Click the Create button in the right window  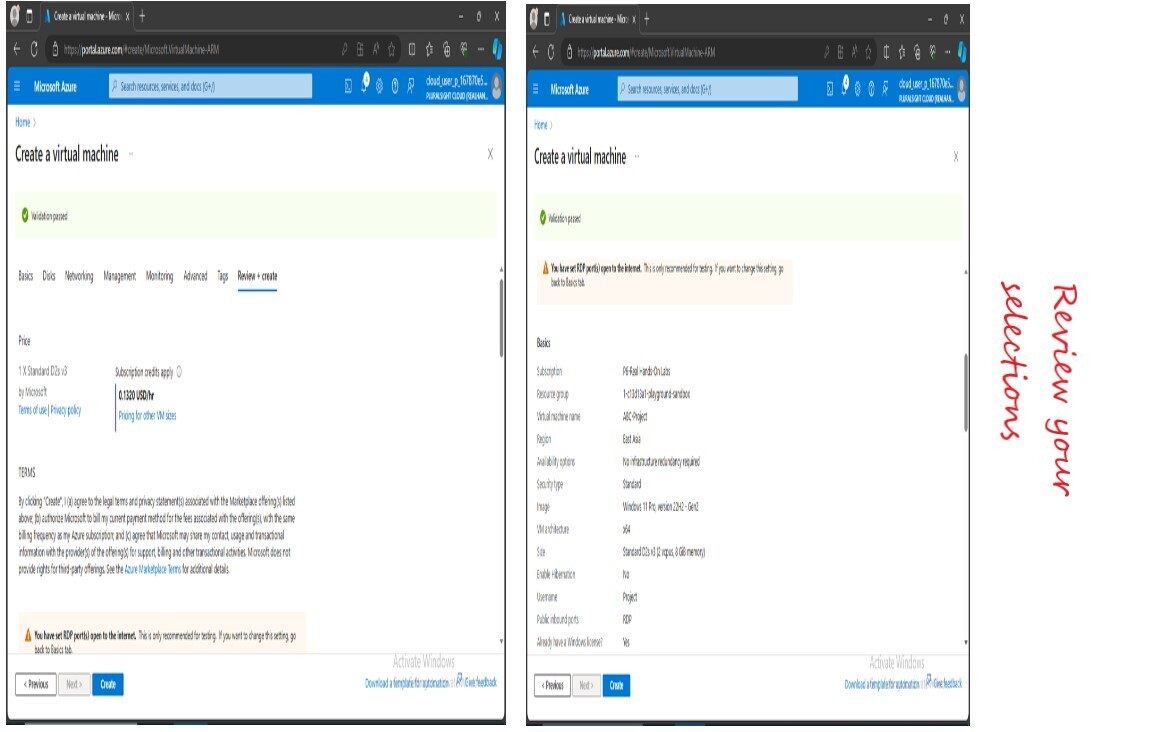click(616, 686)
